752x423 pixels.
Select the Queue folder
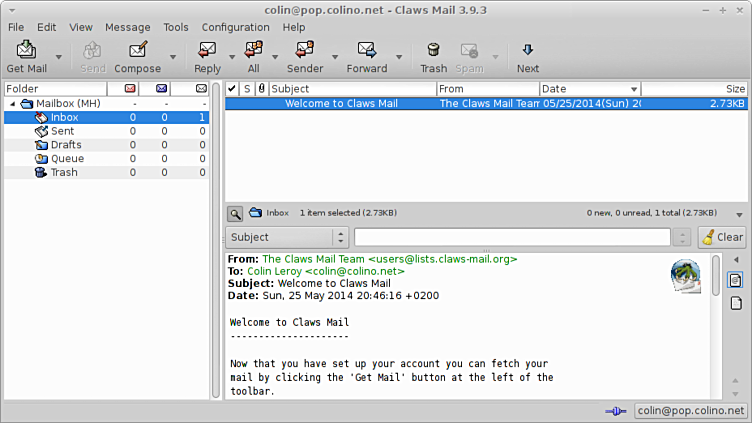pos(106,159)
